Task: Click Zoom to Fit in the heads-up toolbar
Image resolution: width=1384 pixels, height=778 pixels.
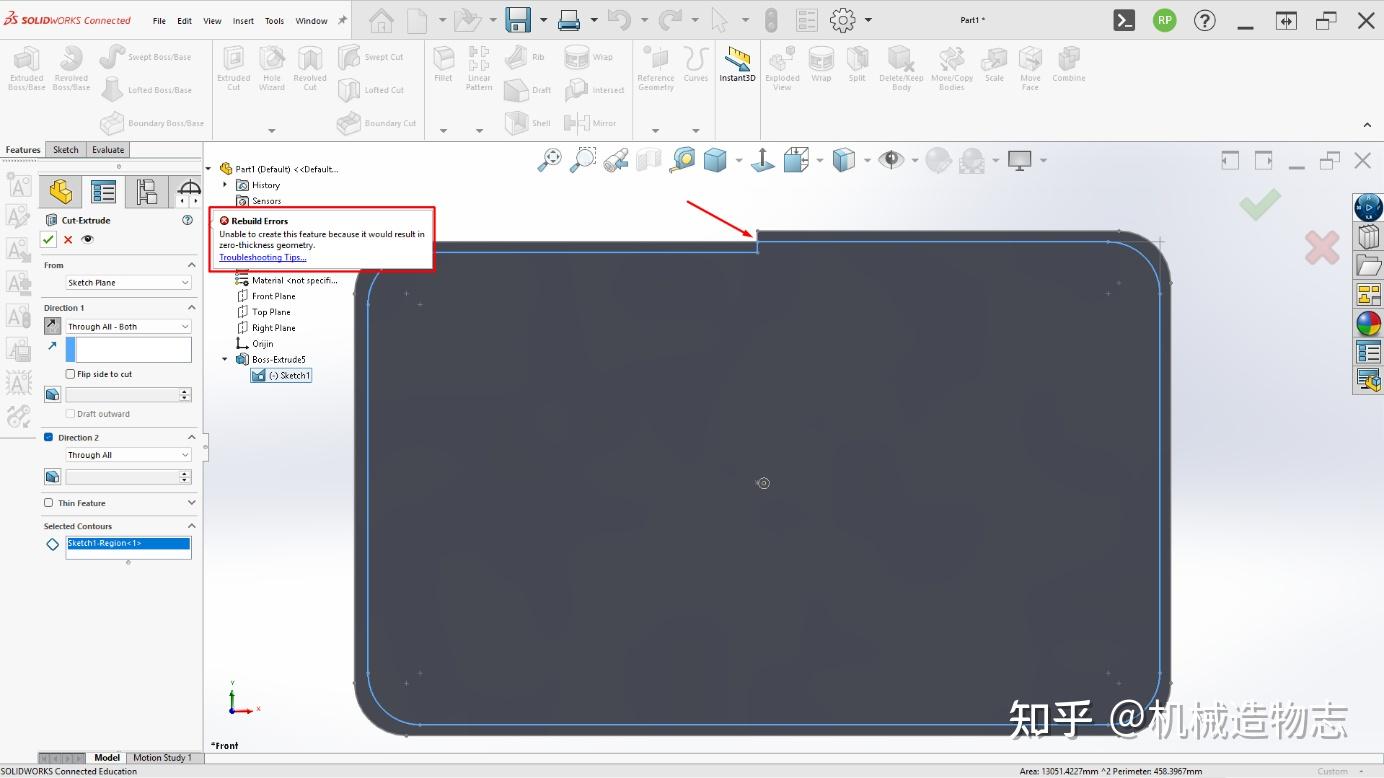Action: click(x=548, y=160)
